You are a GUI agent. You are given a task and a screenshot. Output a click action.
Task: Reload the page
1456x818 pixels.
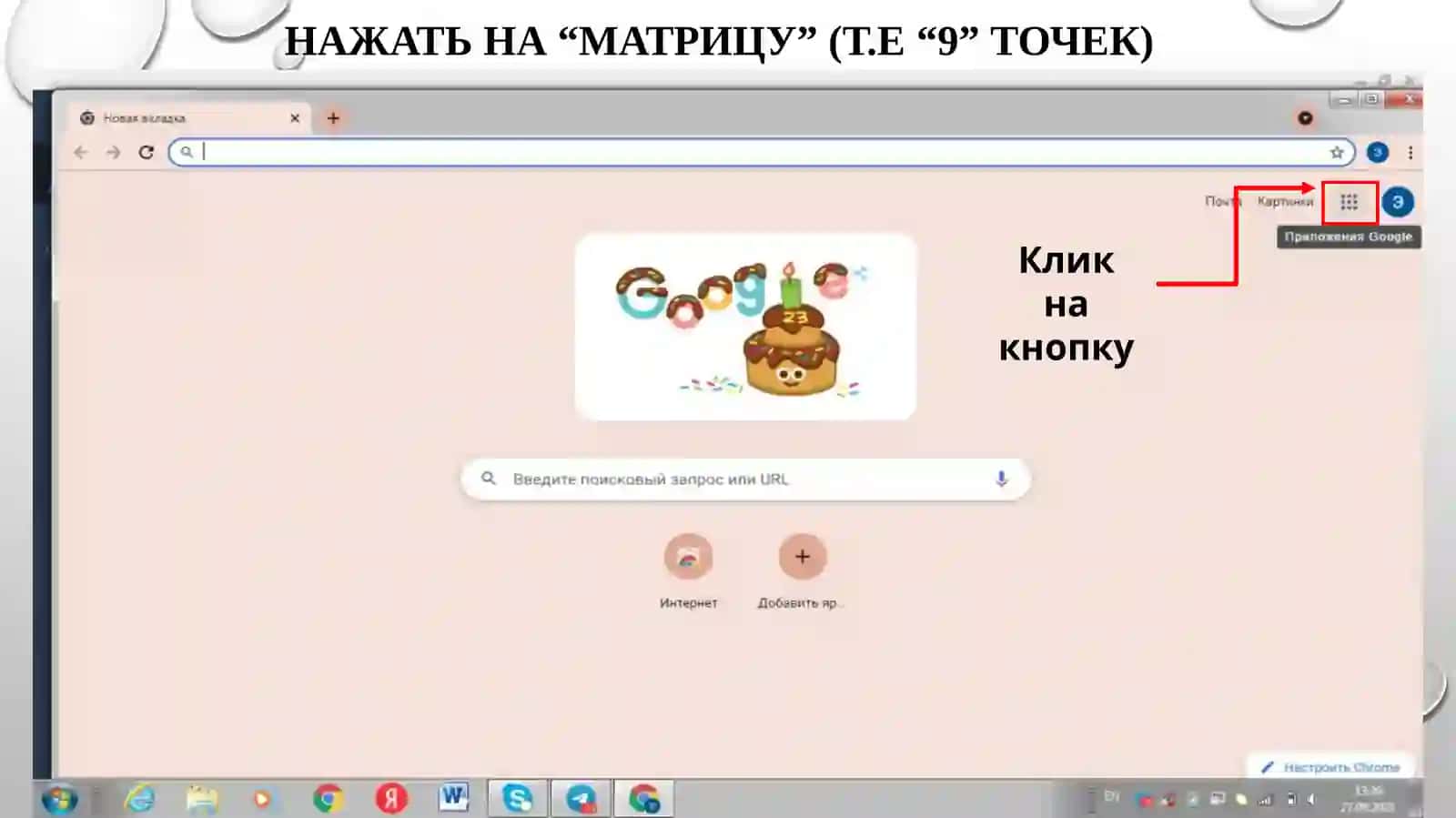146,152
